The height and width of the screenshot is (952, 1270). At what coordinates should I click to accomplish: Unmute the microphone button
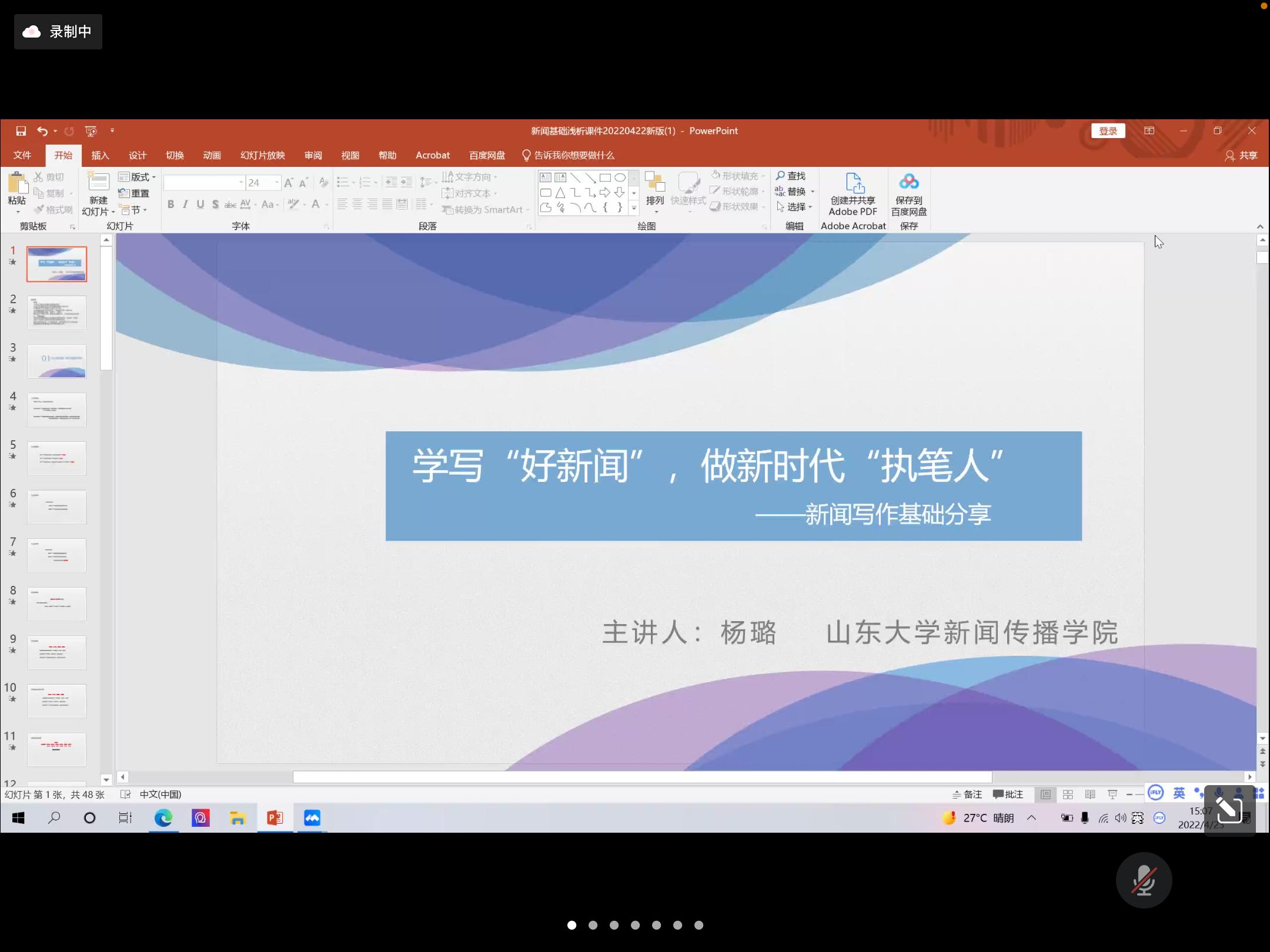pyautogui.click(x=1144, y=880)
